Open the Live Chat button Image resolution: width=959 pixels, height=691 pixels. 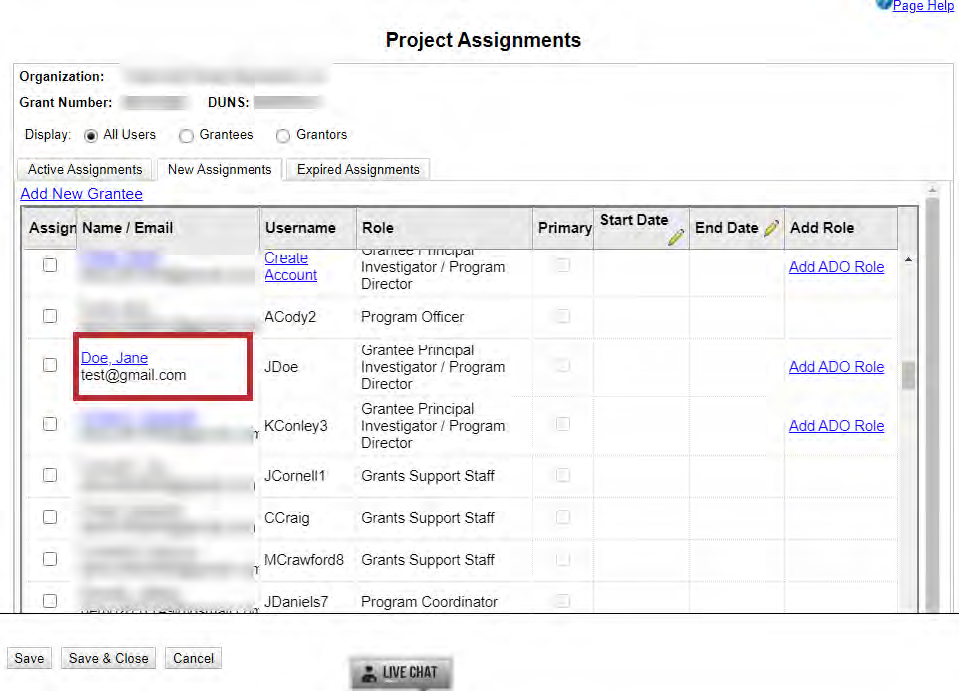[401, 672]
